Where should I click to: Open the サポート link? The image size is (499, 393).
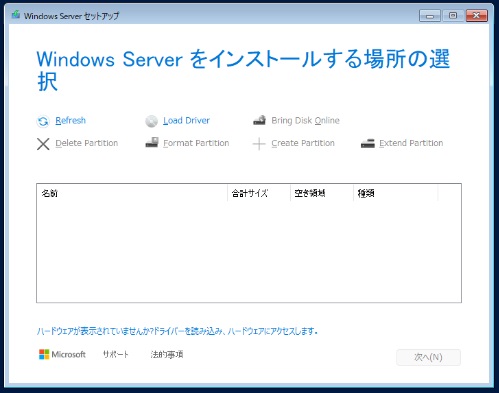point(116,354)
